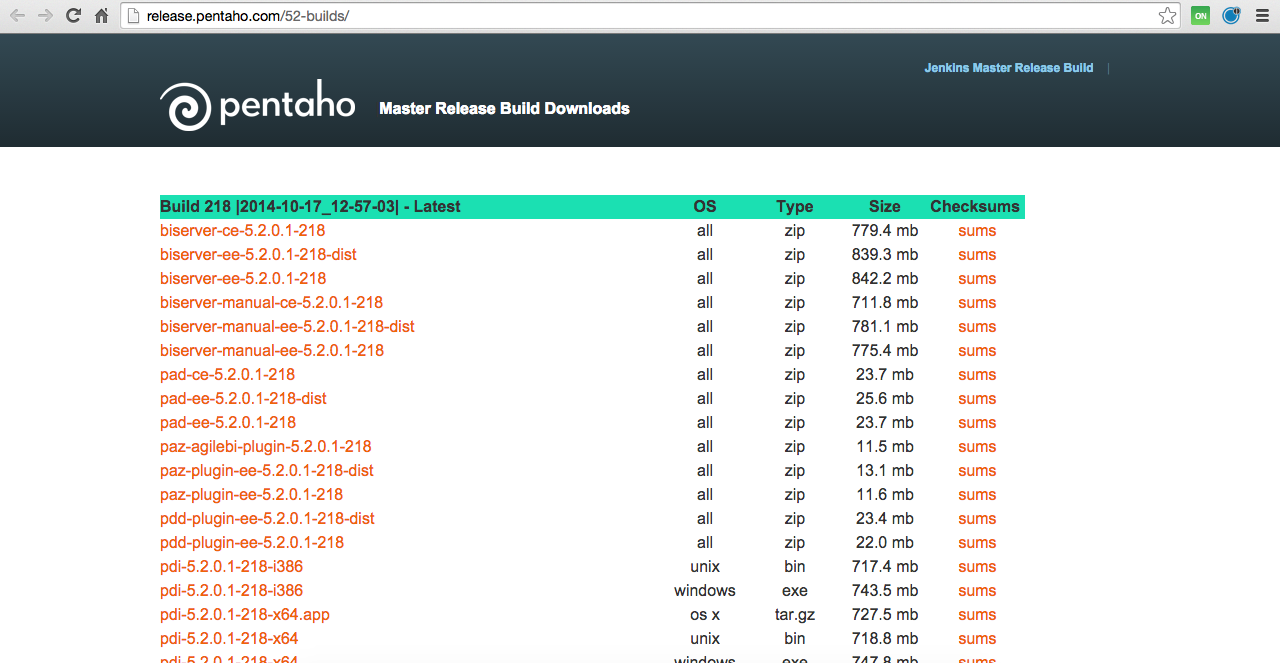
Task: Open sums for pad-ee-5.2.0.1-218
Action: click(977, 423)
